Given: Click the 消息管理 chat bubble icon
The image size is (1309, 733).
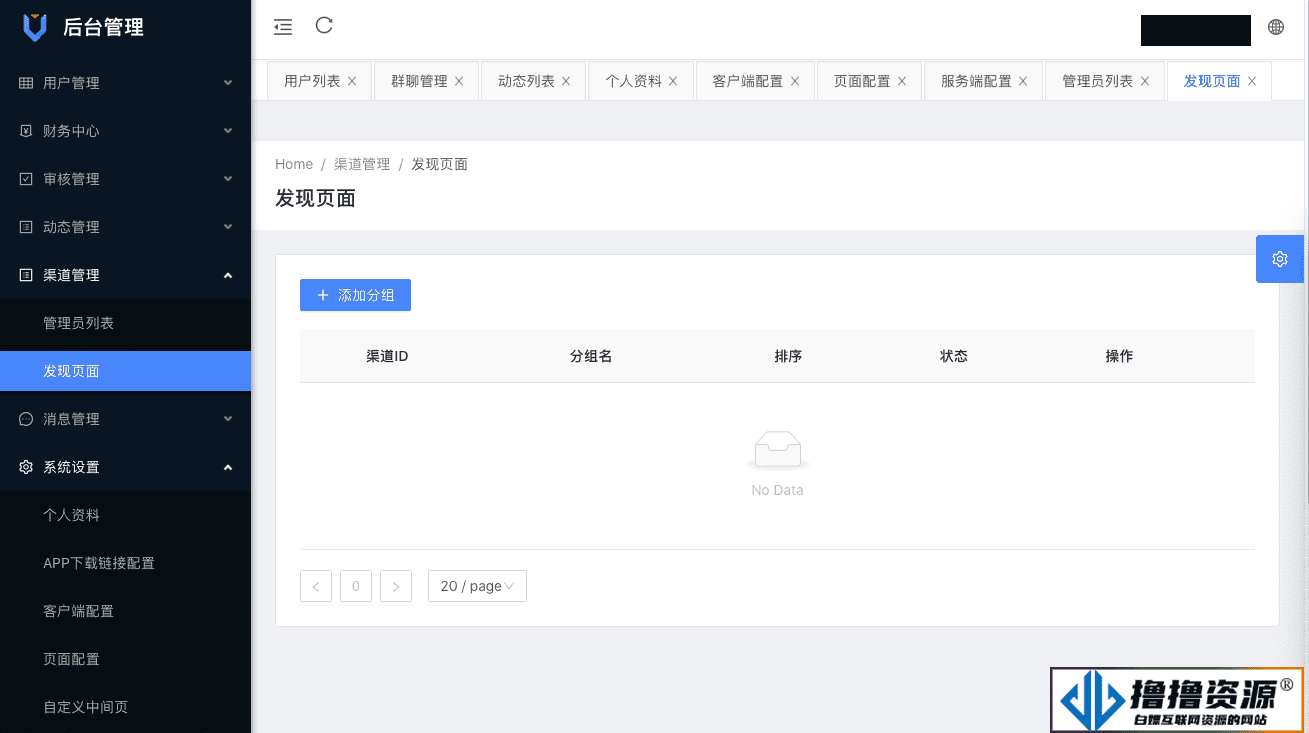Looking at the screenshot, I should point(26,419).
